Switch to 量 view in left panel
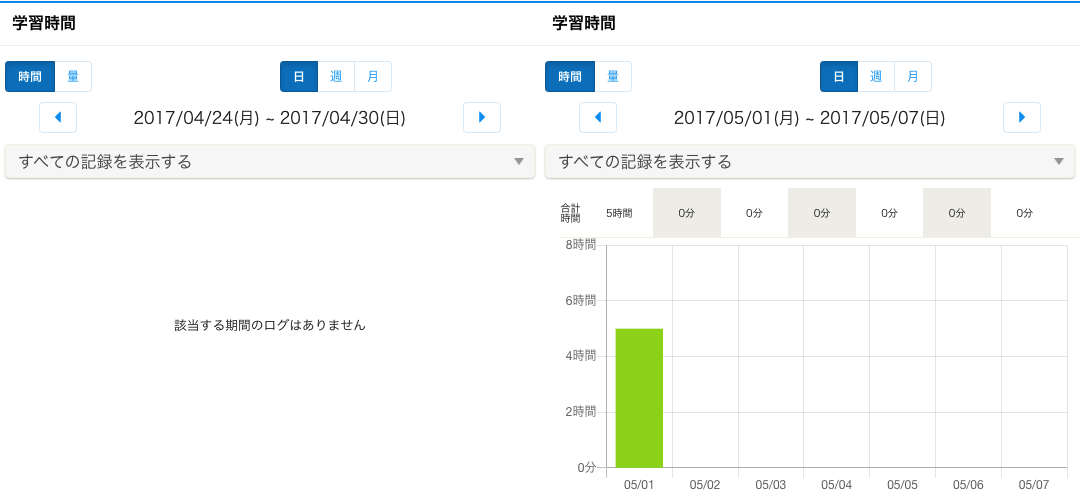Viewport: 1080px width, 499px height. (x=73, y=76)
